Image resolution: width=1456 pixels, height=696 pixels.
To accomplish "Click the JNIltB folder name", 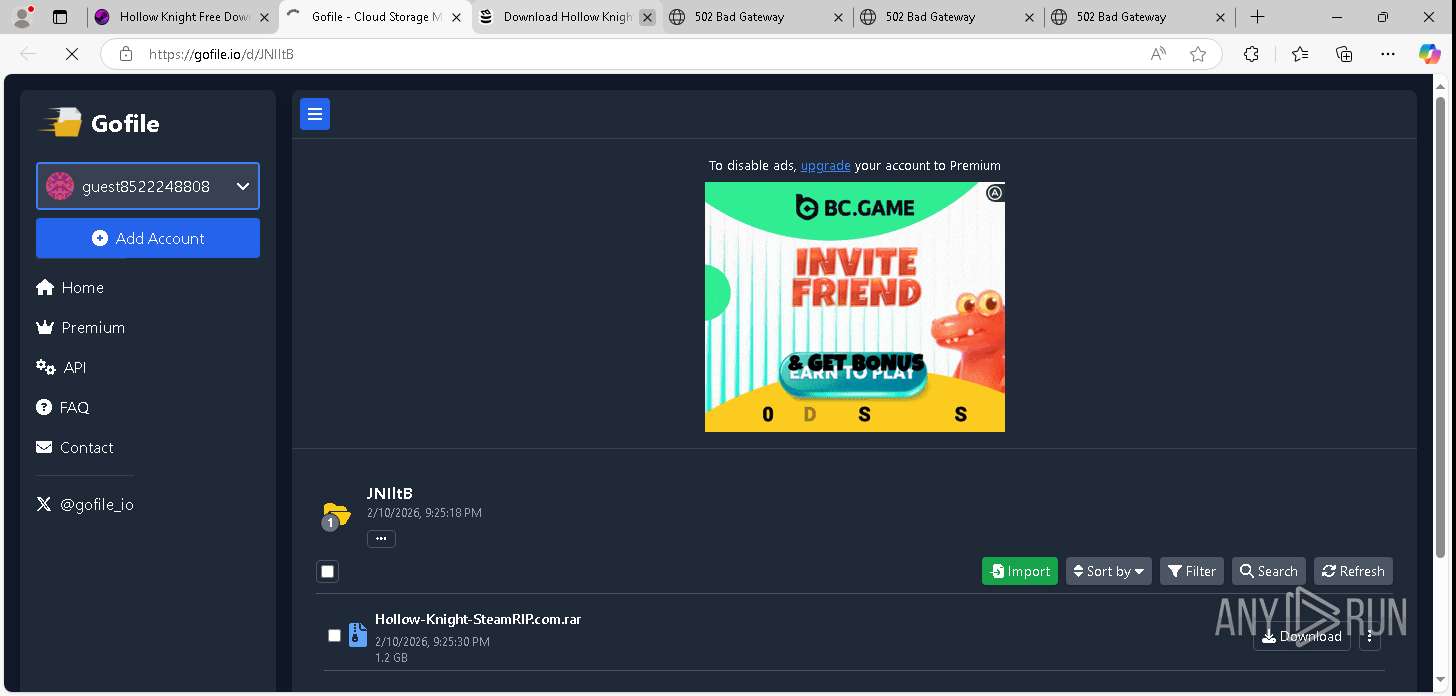I will (x=390, y=494).
